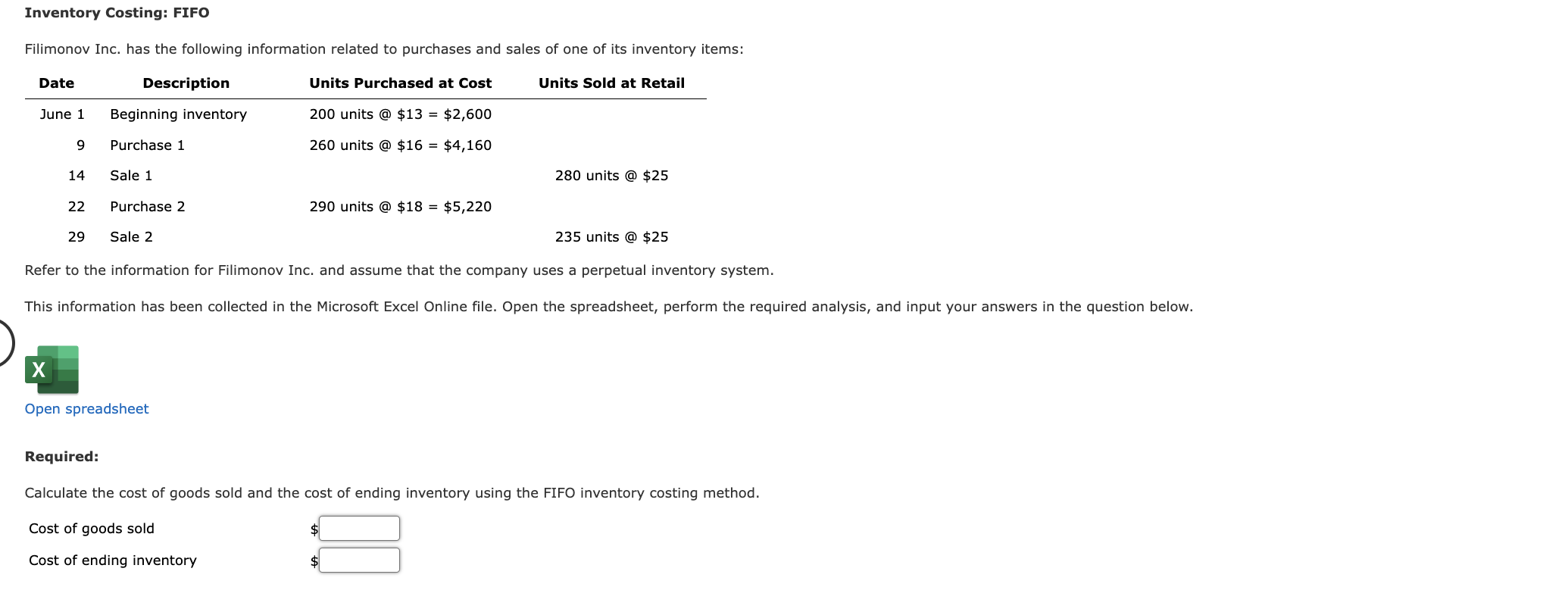Screen dimensions: 1568x612
Task: Click the Units Purchased at Cost header
Action: (x=400, y=83)
